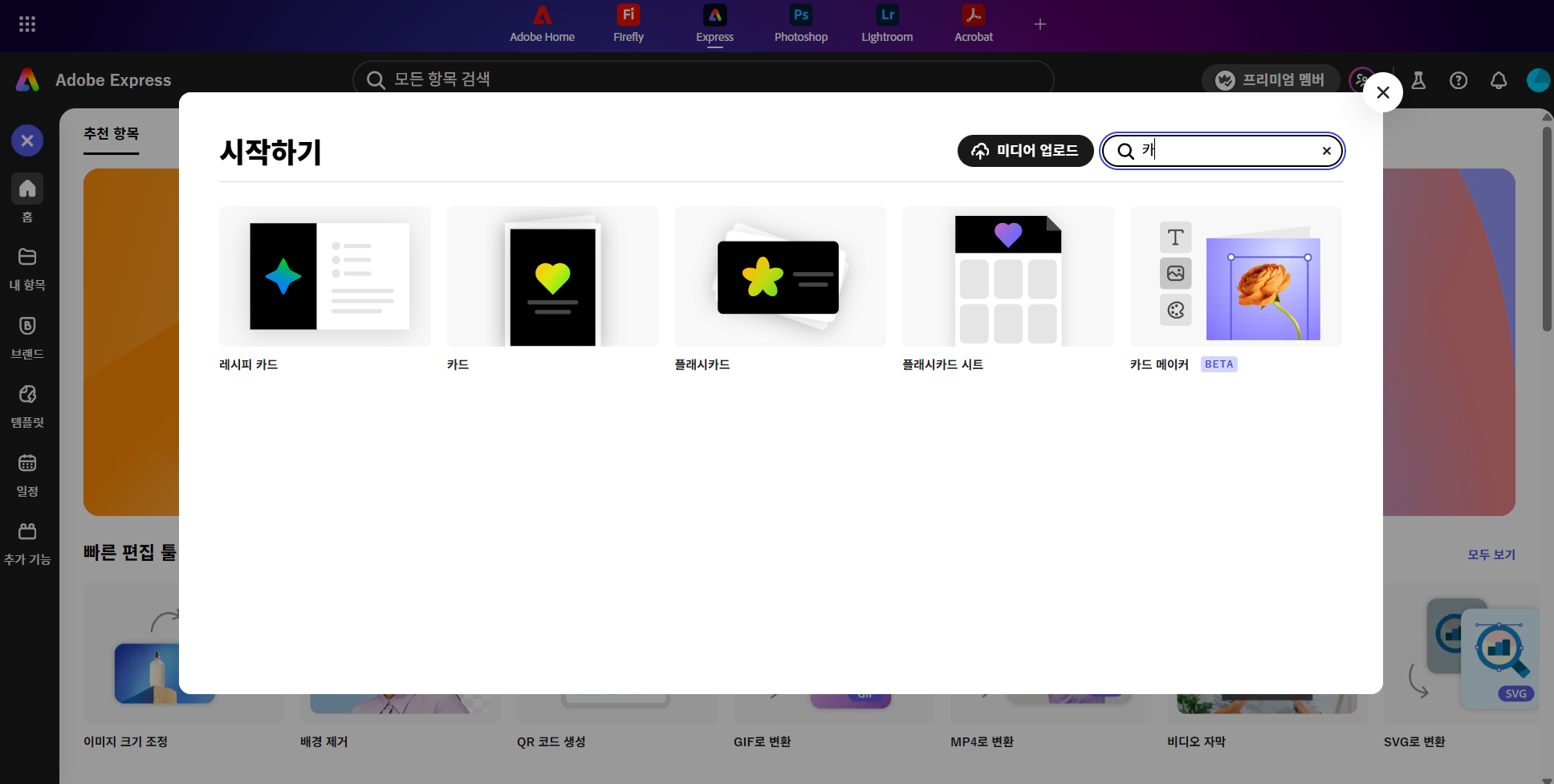This screenshot has width=1554, height=784.
Task: View notifications bell
Action: 1499,80
